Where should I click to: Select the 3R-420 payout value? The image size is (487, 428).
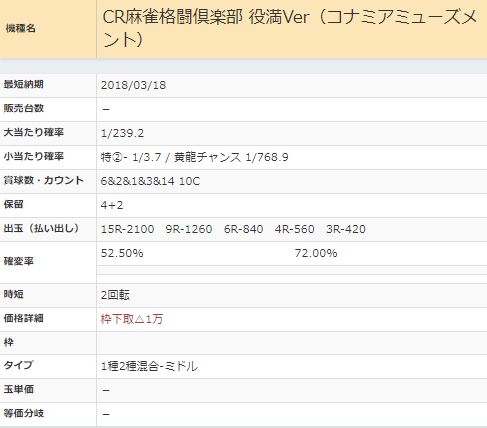[346, 229]
